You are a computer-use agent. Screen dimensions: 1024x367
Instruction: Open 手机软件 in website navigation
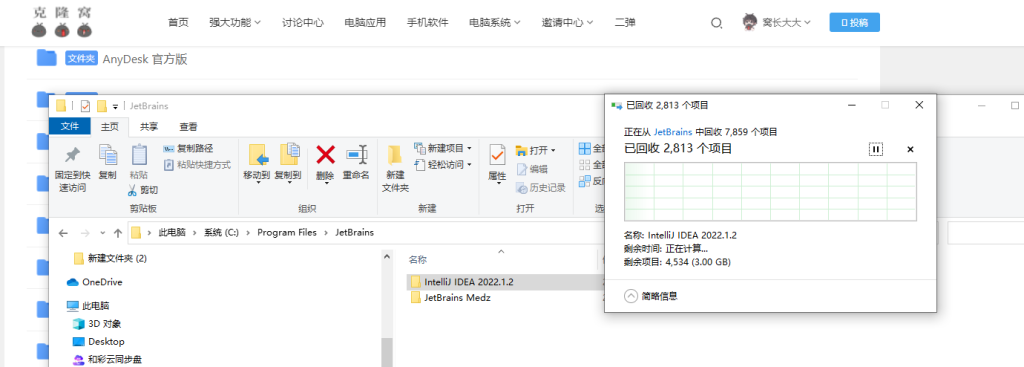click(427, 23)
